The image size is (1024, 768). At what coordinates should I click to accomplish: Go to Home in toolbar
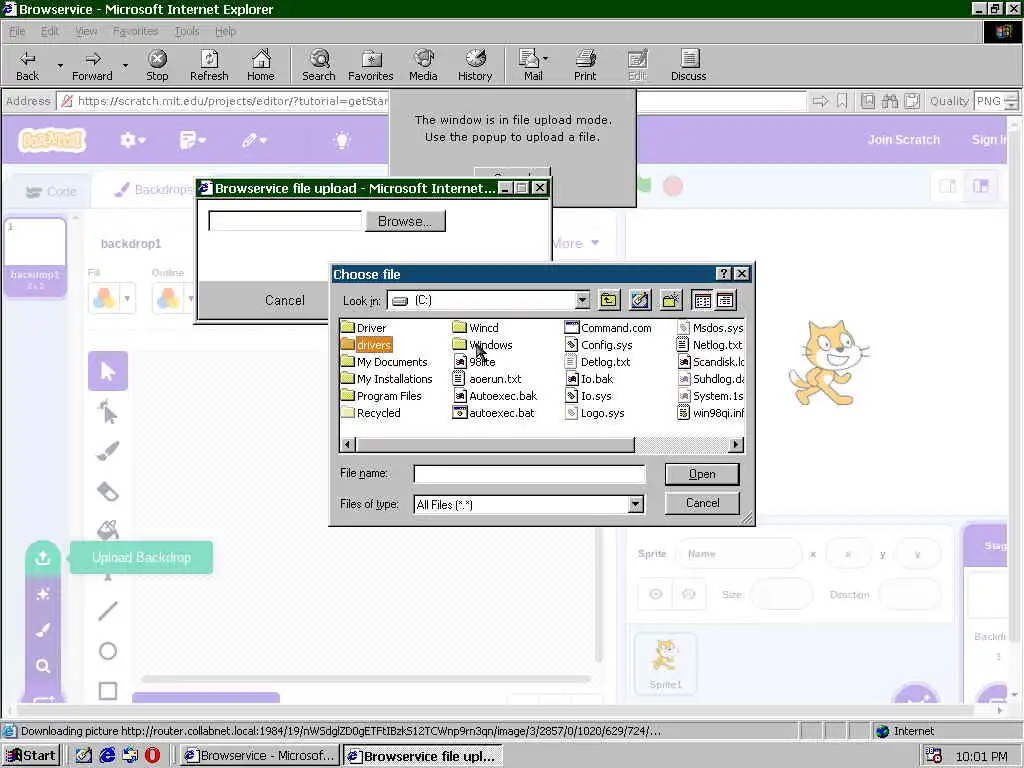coord(261,65)
